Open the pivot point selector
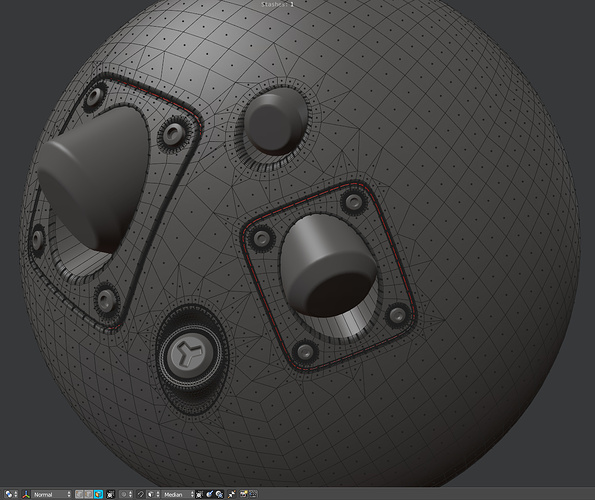 pyautogui.click(x=11, y=494)
